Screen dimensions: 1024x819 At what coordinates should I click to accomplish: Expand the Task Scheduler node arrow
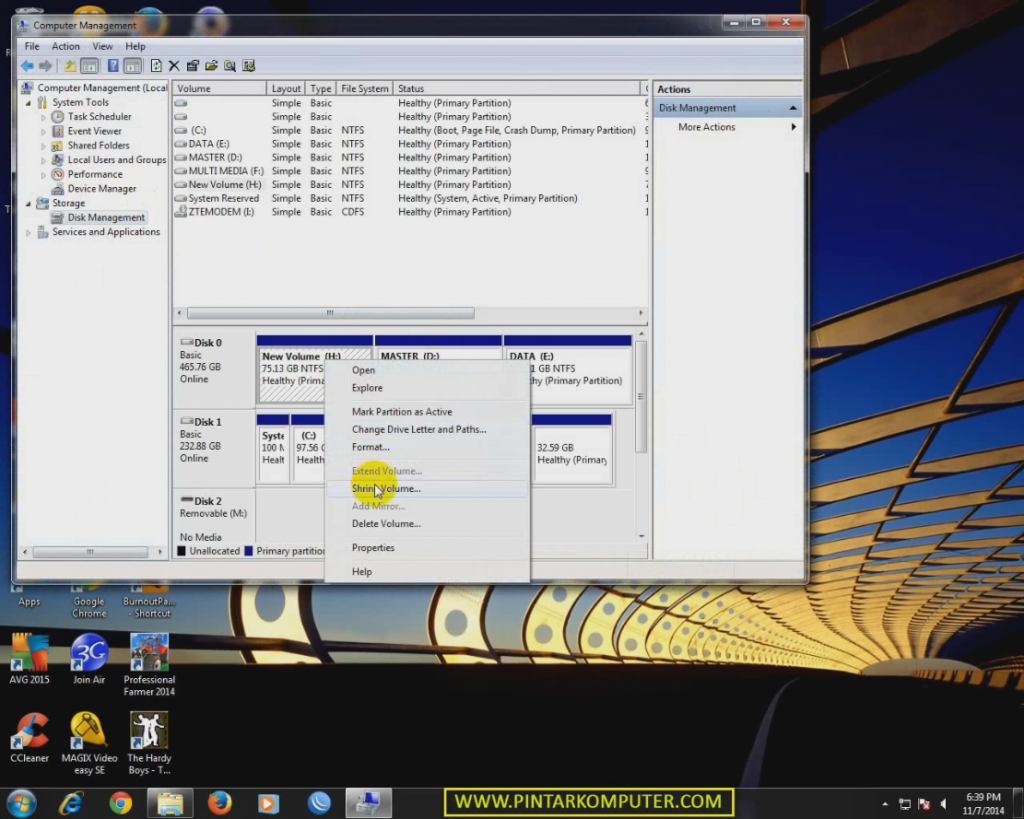coord(43,118)
